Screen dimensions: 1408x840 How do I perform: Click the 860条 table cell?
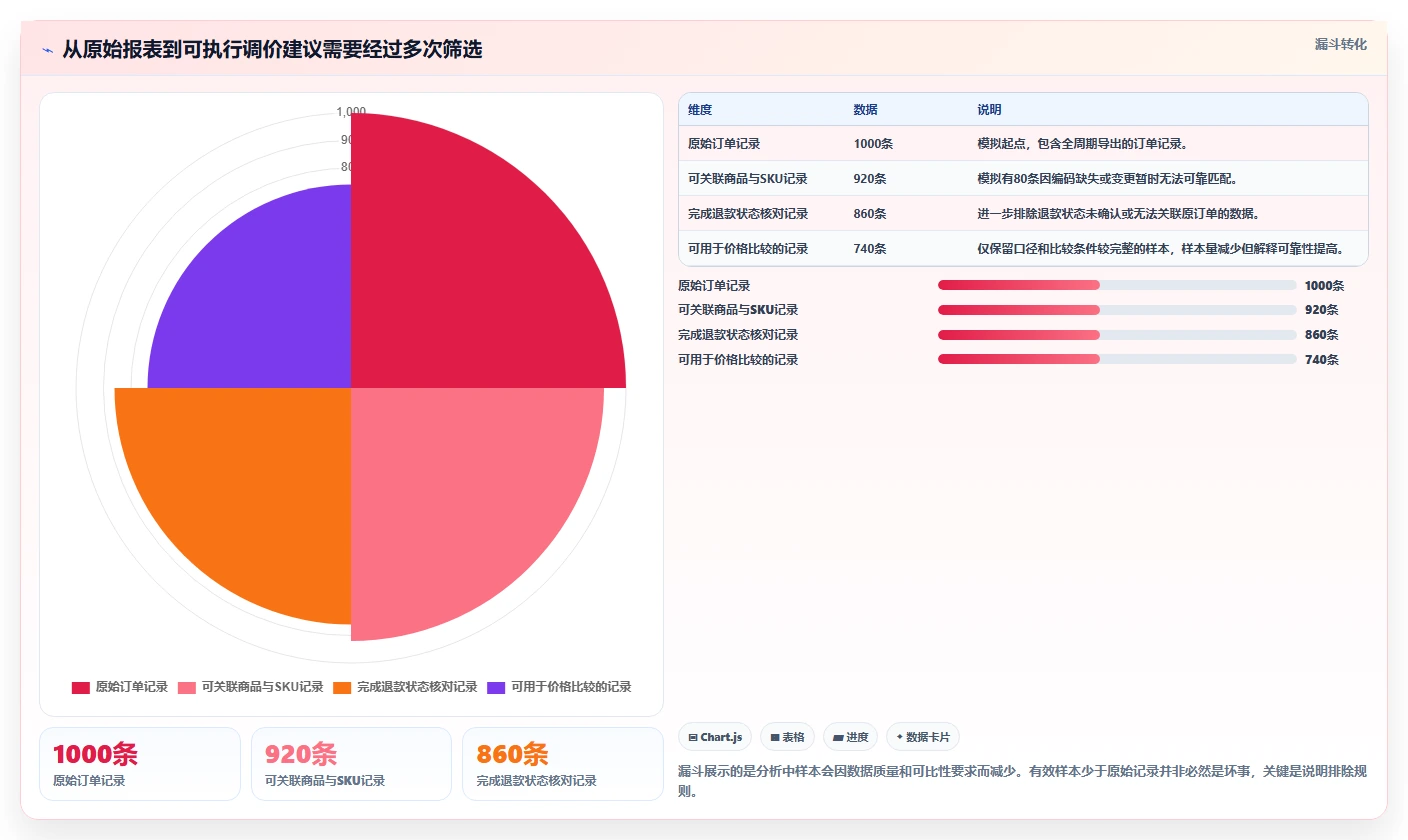coord(869,213)
